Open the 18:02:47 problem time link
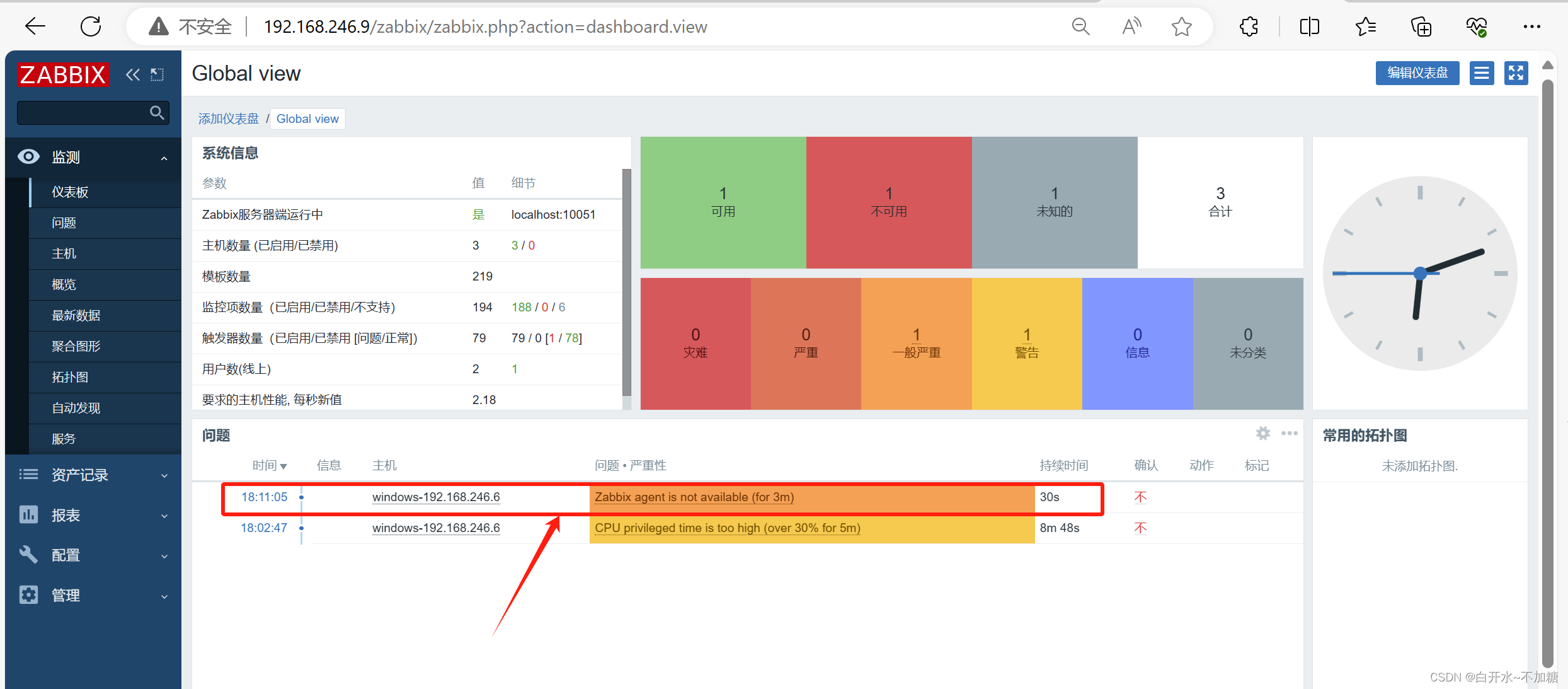Screen dimensions: 1568x689 tap(264, 528)
